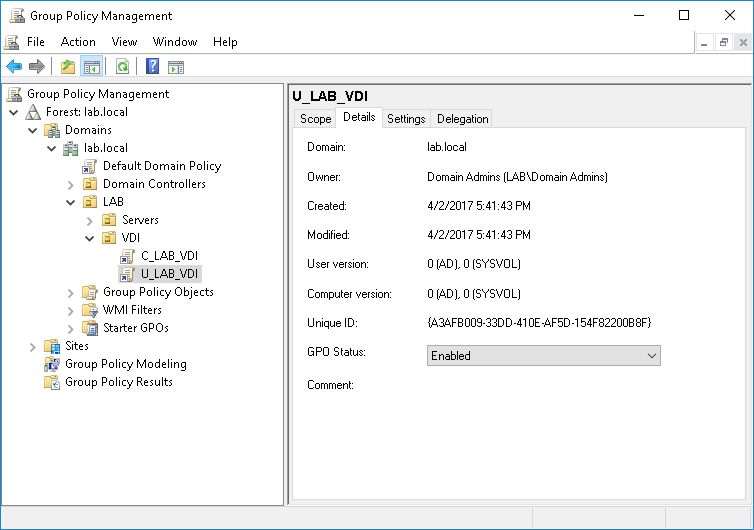
Task: Open Help via the blue question mark icon
Action: pyautogui.click(x=152, y=67)
